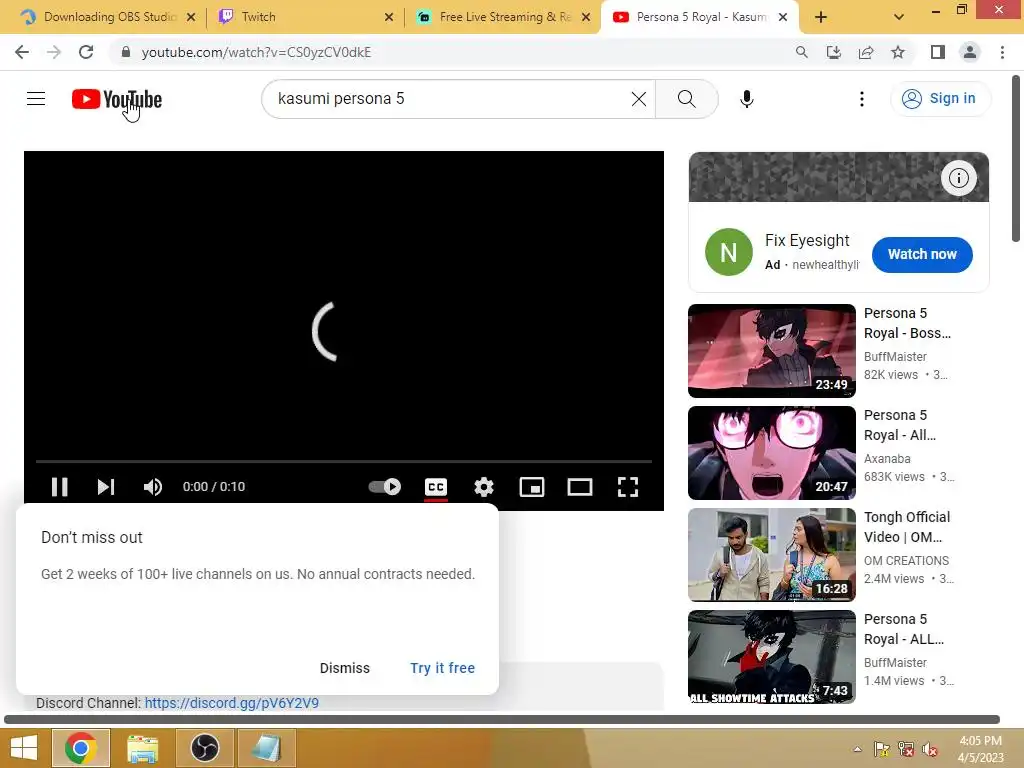The height and width of the screenshot is (768, 1024).
Task: Open Persona 5 Royal Boss video thumbnail
Action: pos(771,351)
